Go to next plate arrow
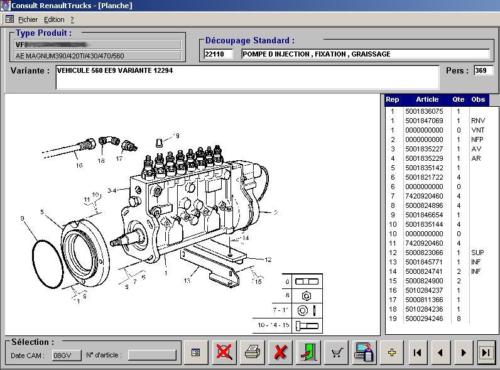The width and height of the screenshot is (500, 370). tap(463, 352)
